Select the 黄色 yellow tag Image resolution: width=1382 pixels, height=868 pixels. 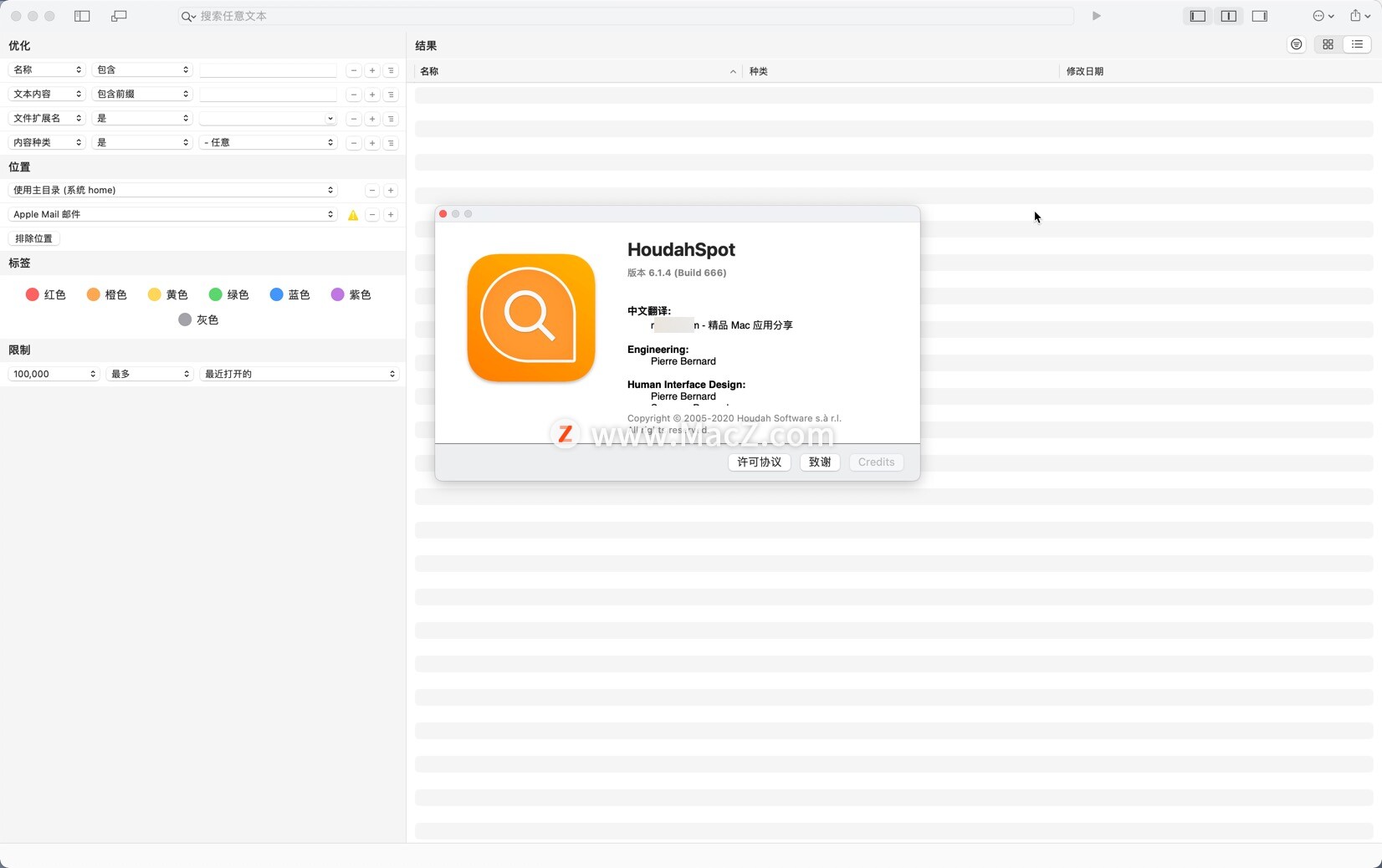pos(168,294)
